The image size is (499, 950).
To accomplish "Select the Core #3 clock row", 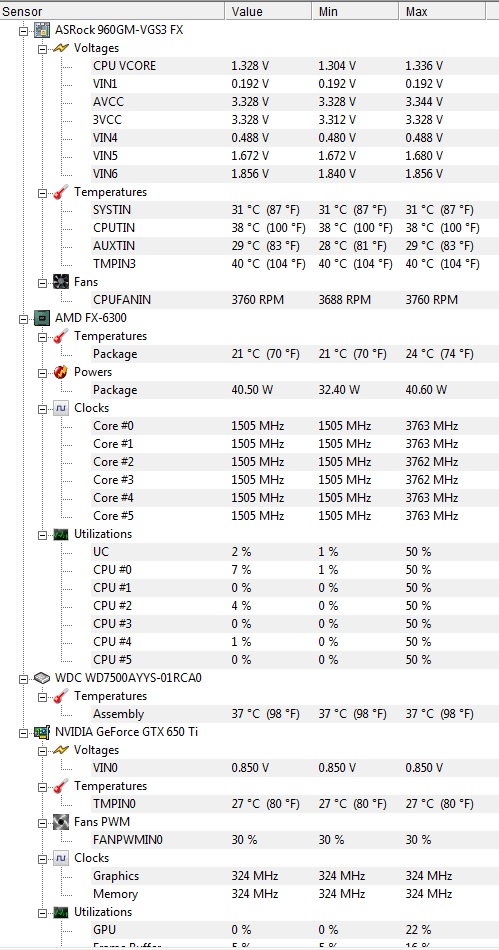I will [289, 480].
